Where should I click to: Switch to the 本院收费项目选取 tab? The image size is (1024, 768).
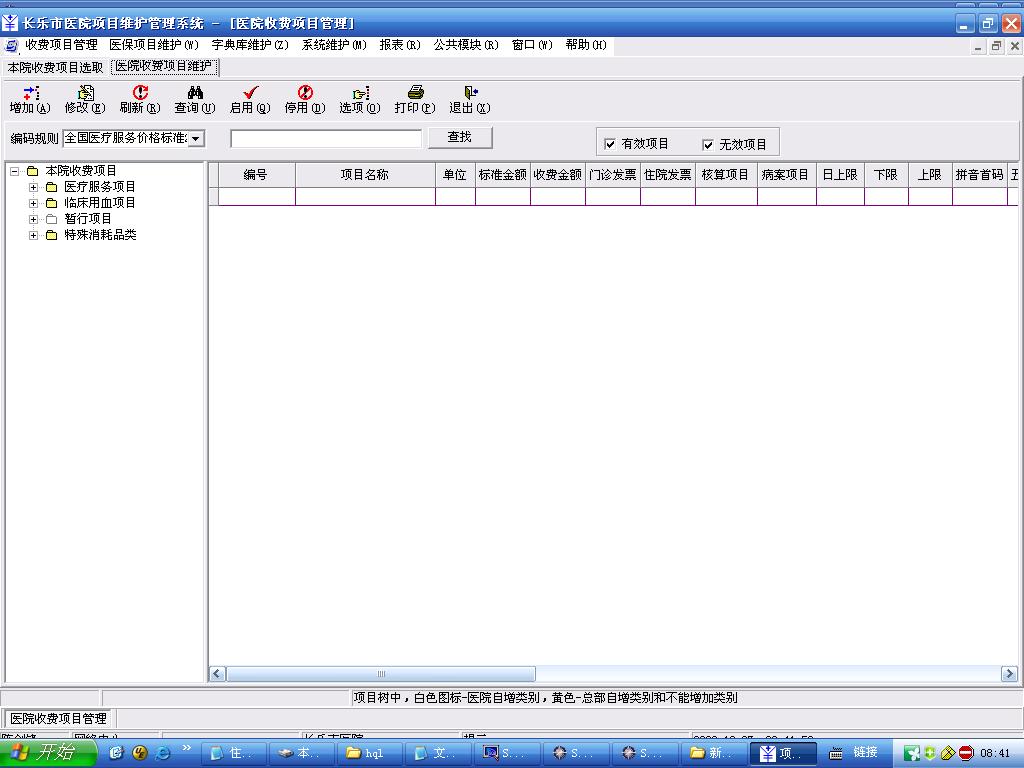(x=56, y=67)
